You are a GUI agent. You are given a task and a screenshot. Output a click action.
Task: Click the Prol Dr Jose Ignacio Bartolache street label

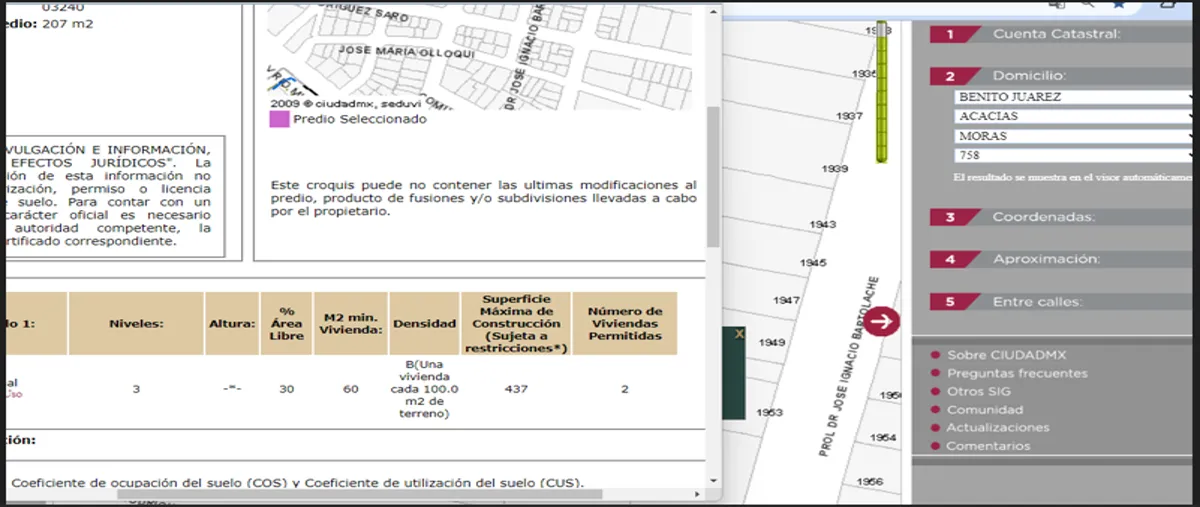tap(849, 366)
